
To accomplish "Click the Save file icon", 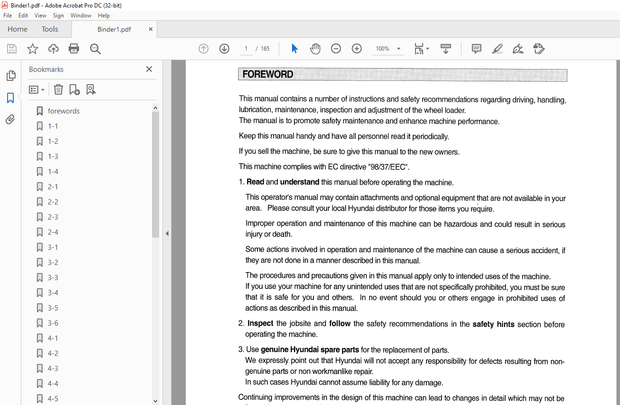I will point(12,49).
